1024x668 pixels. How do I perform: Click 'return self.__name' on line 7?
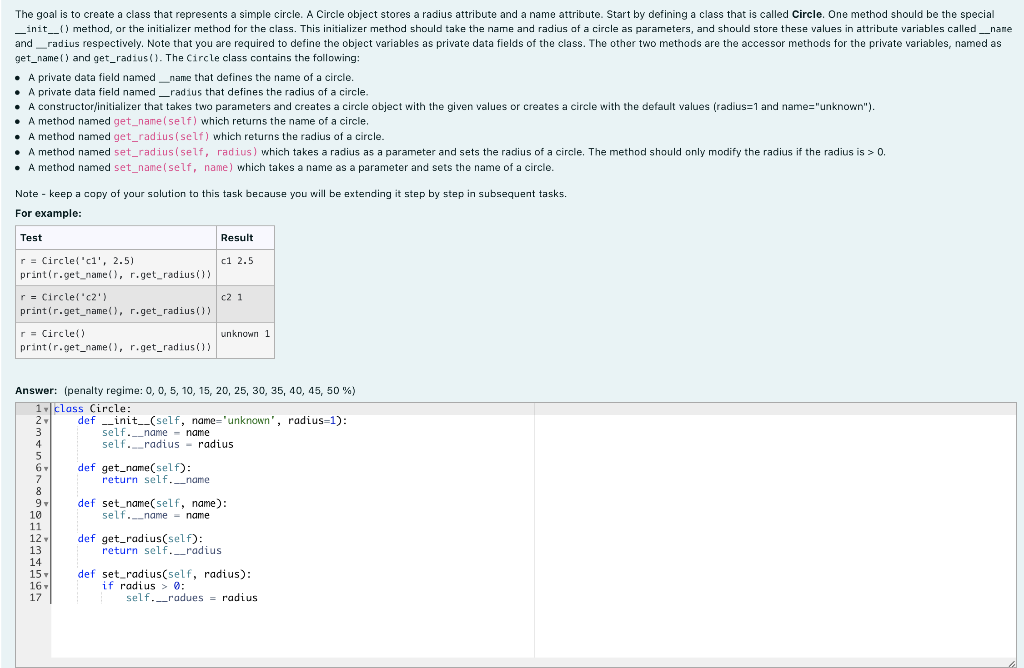coord(155,479)
